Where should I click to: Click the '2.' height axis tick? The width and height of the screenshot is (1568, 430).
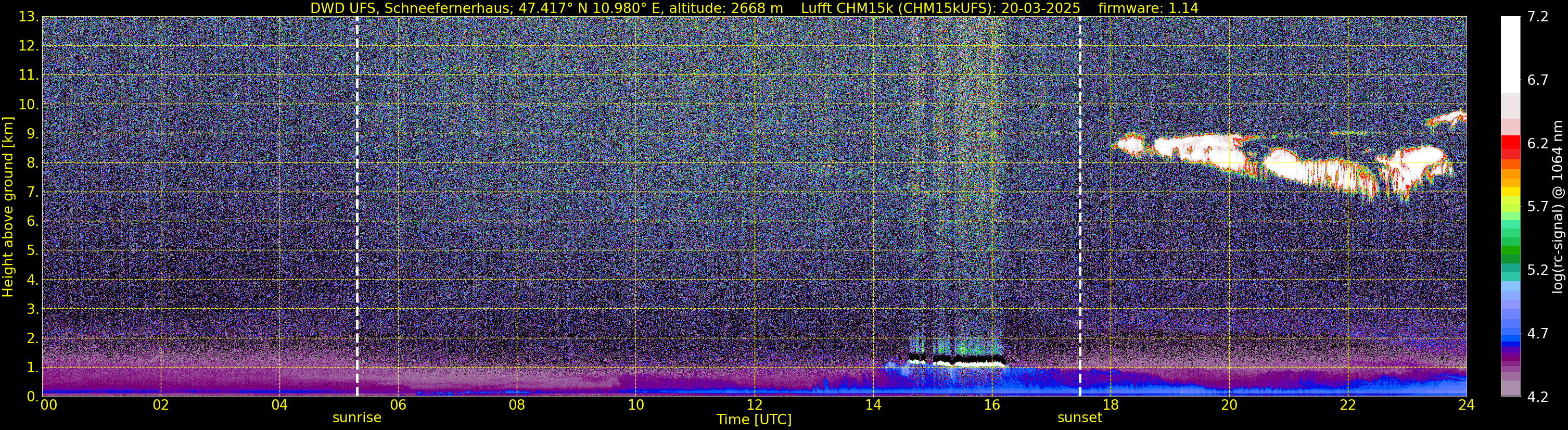point(33,338)
